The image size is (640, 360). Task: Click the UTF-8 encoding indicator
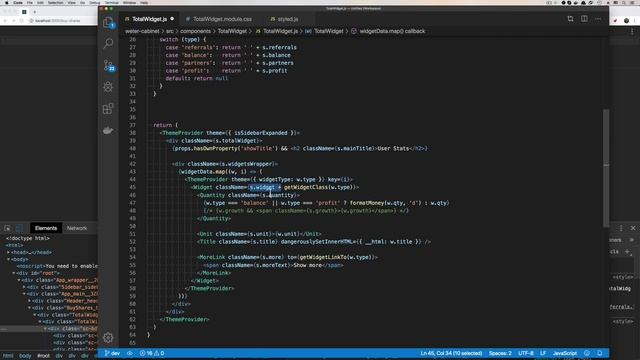pyautogui.click(x=526, y=353)
